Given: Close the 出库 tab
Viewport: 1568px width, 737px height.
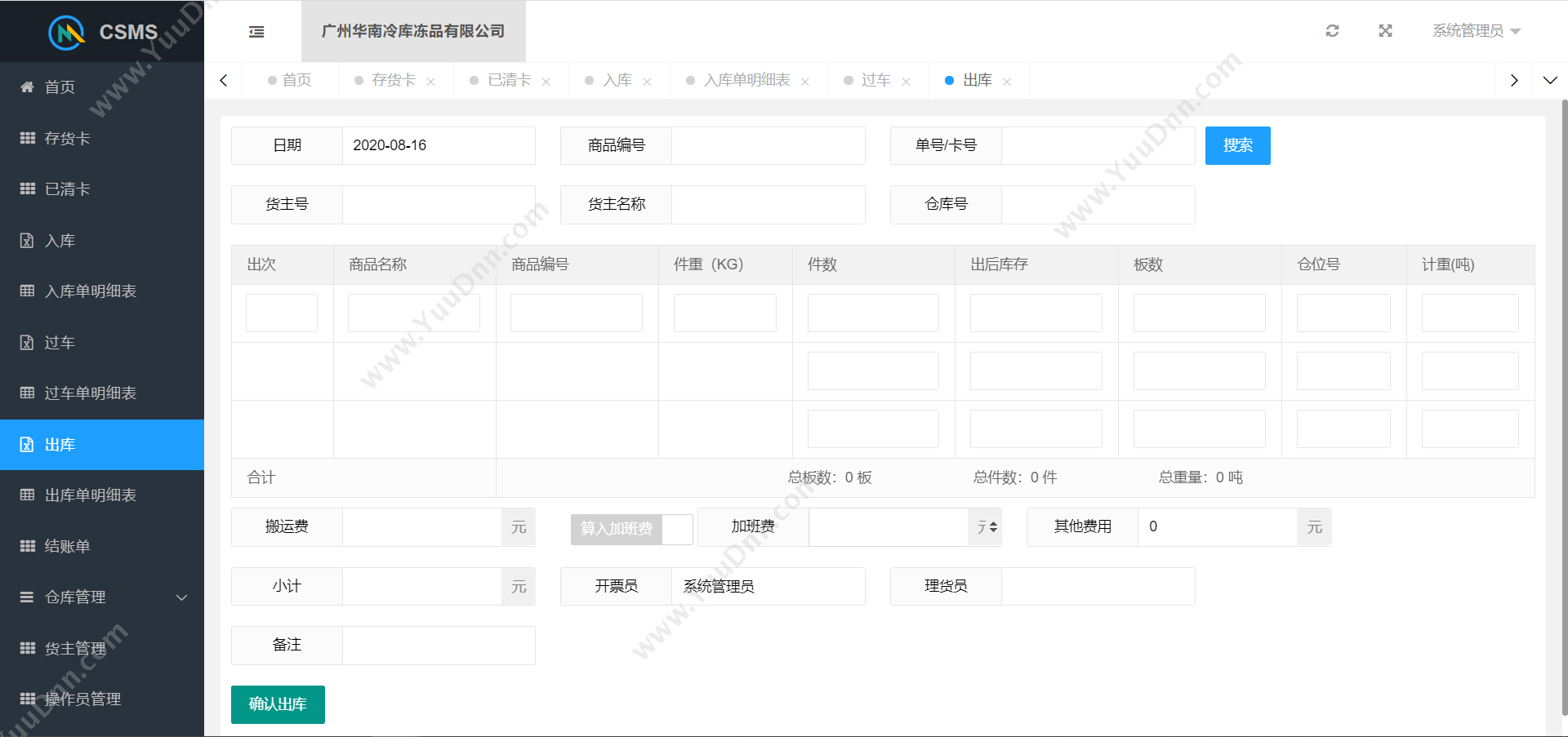Looking at the screenshot, I should (1007, 82).
